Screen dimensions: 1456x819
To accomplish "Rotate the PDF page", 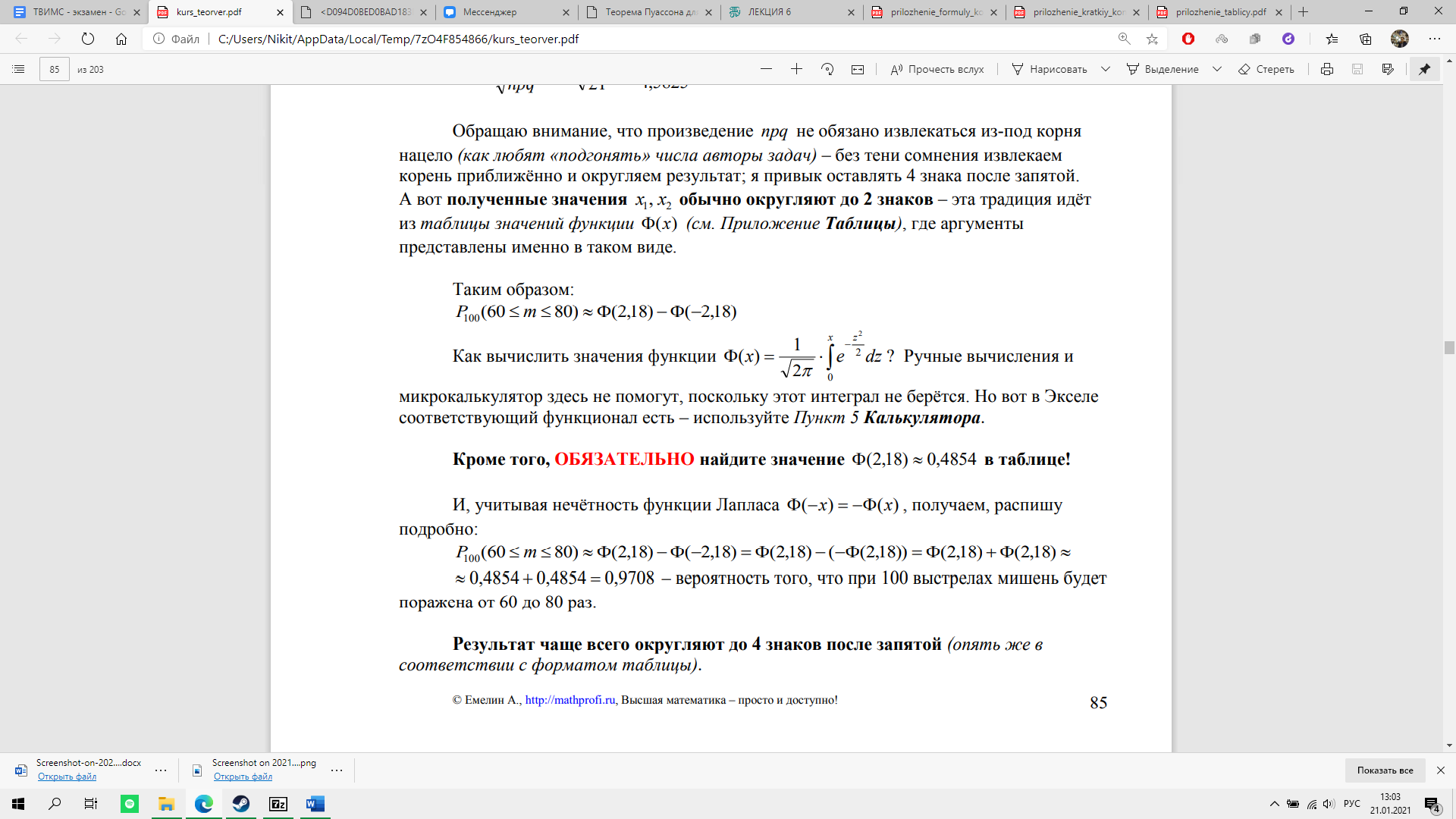I will point(827,69).
